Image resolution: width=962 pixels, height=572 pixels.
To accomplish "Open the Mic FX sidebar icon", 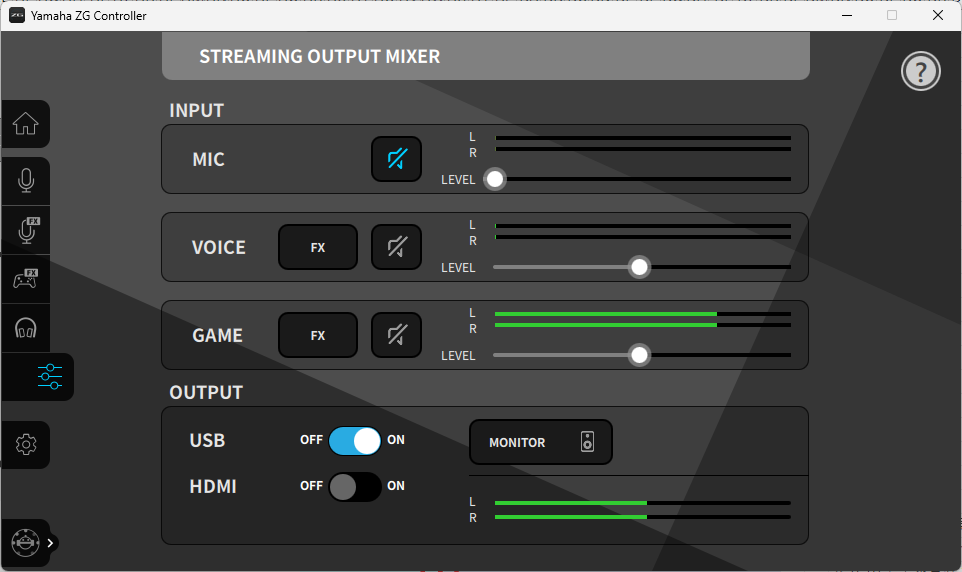I will tap(26, 230).
